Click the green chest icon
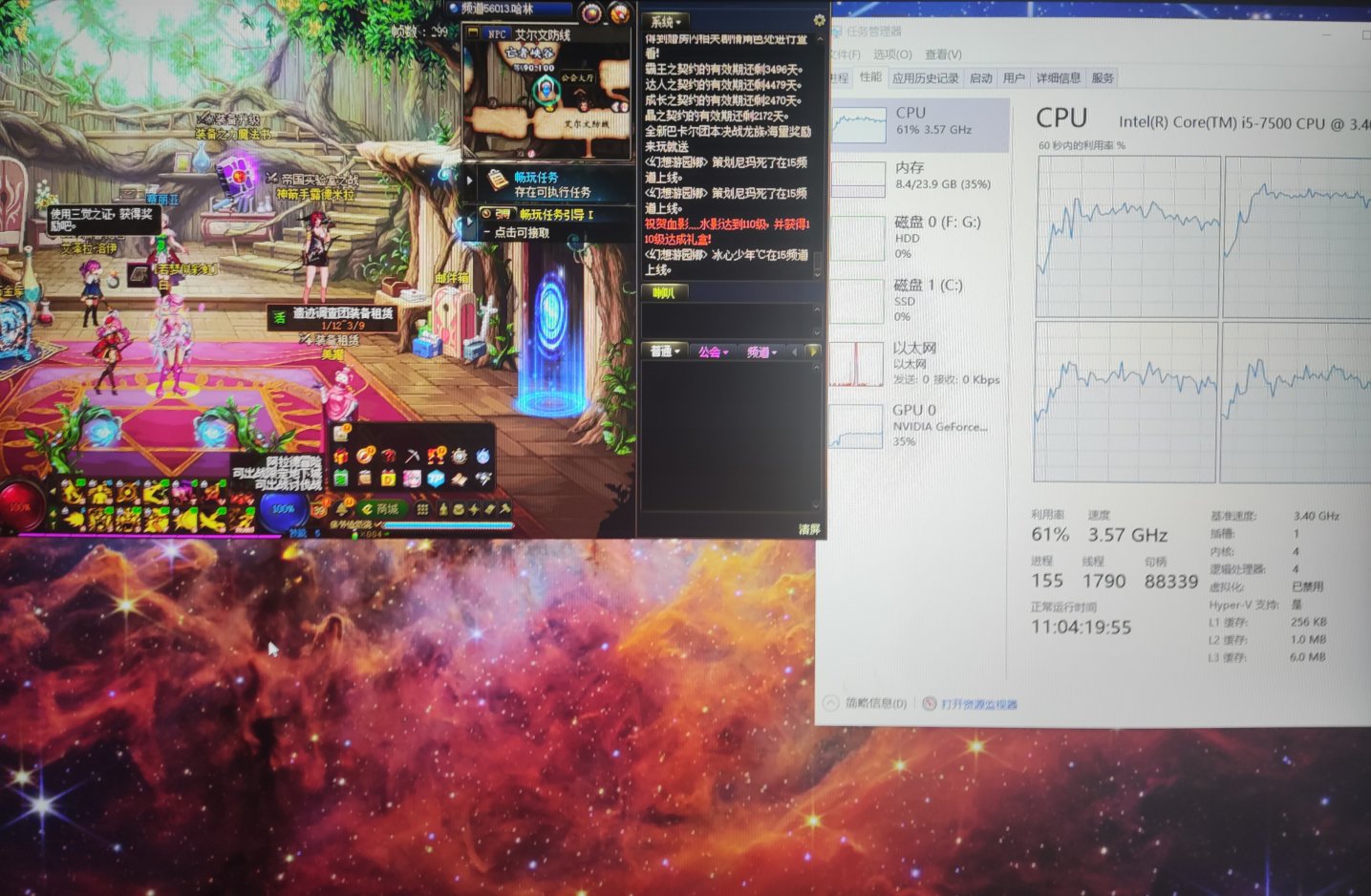Viewport: 1371px width, 896px height. pos(341,478)
